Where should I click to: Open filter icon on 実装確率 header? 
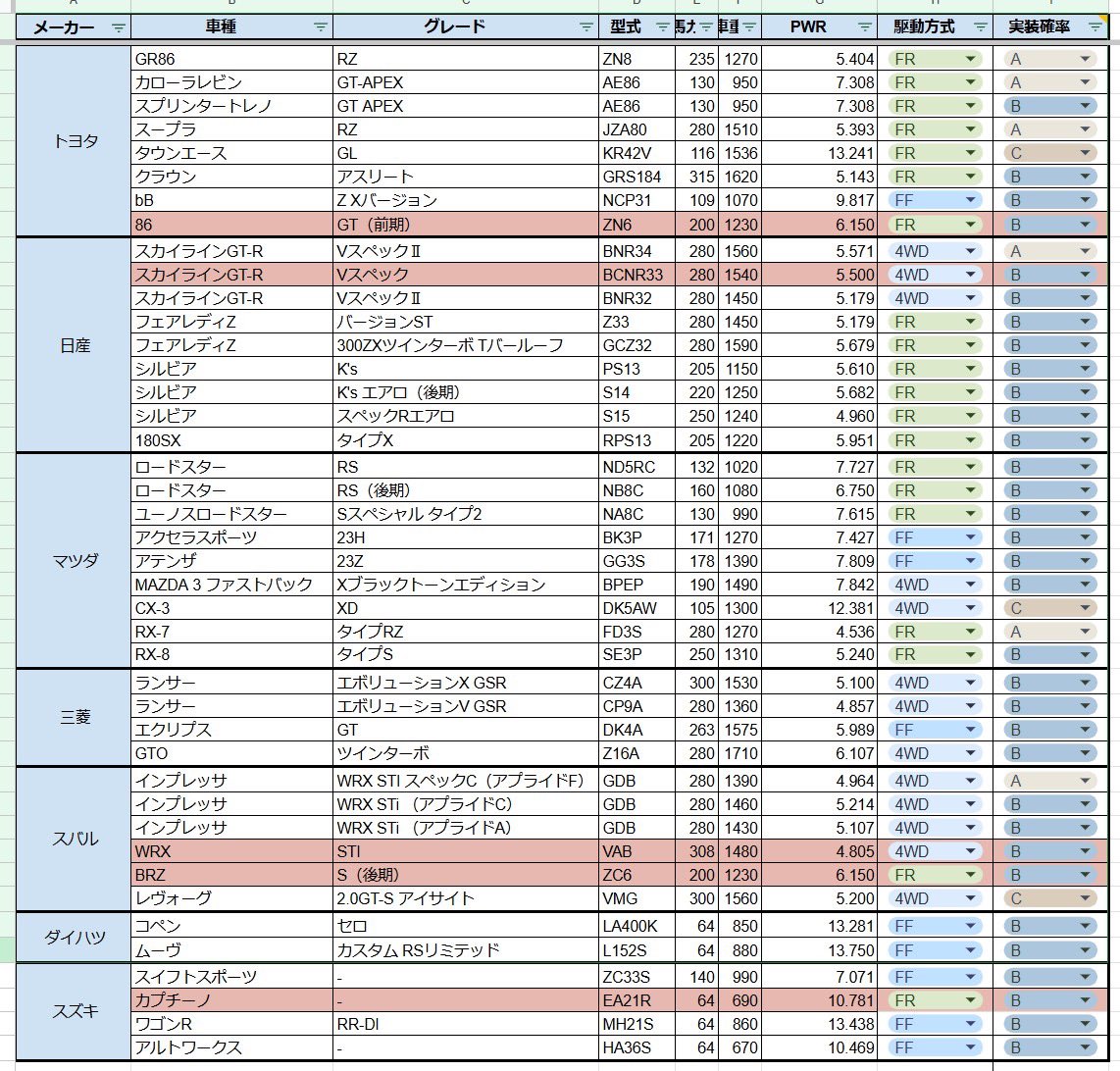[x=1095, y=27]
